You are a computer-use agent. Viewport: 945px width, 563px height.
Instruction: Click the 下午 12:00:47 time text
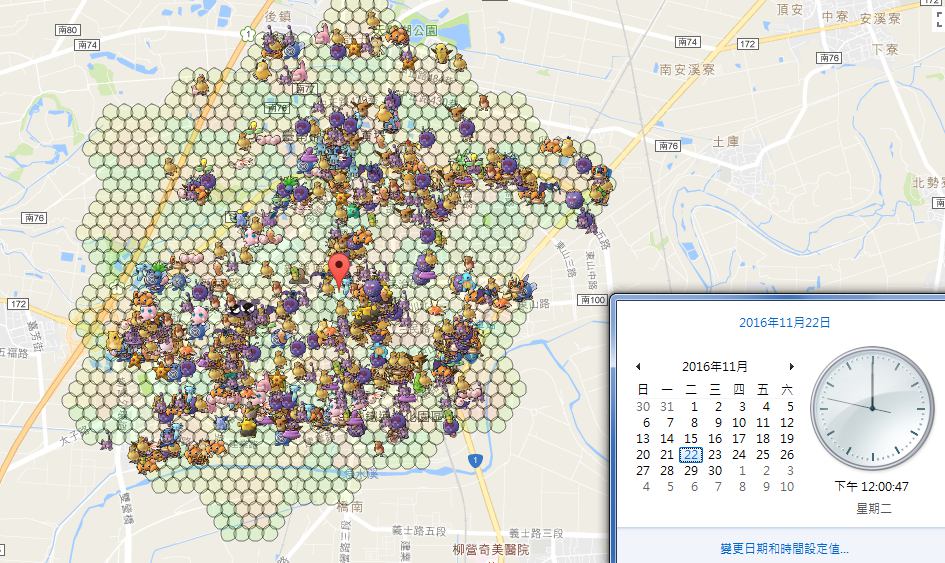tap(872, 486)
